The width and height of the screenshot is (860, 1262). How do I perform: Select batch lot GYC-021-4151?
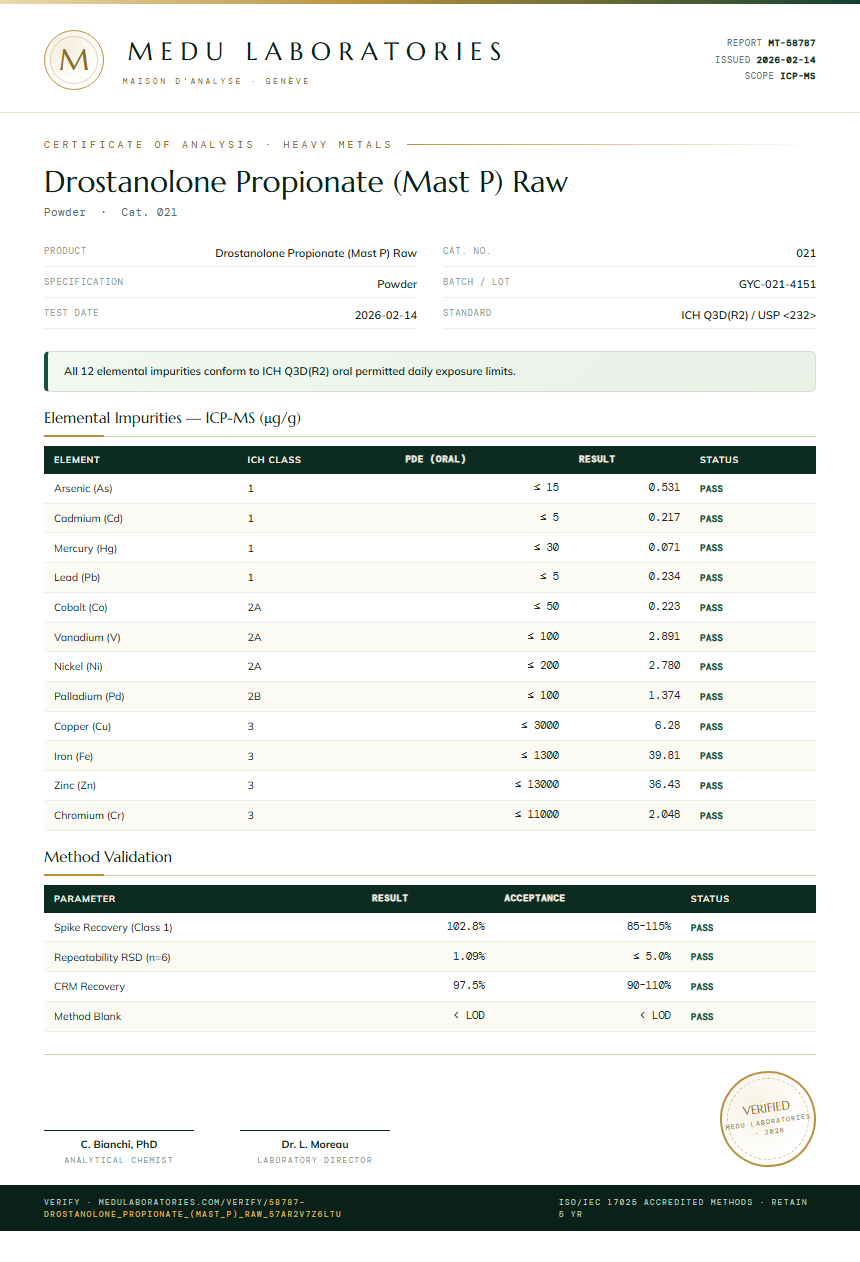click(777, 284)
